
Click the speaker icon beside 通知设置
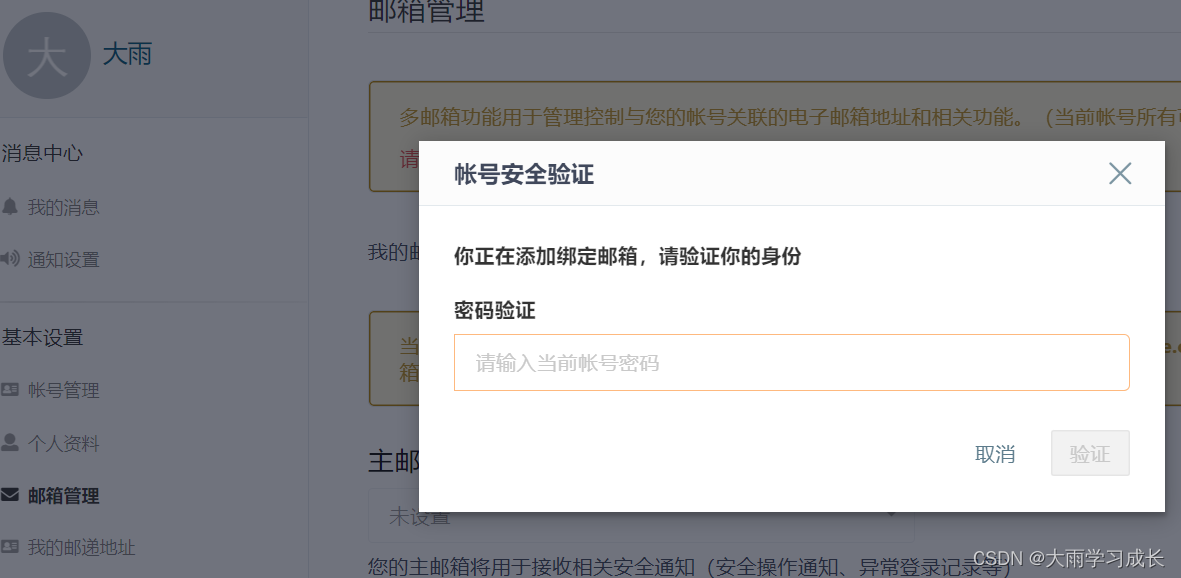10,259
